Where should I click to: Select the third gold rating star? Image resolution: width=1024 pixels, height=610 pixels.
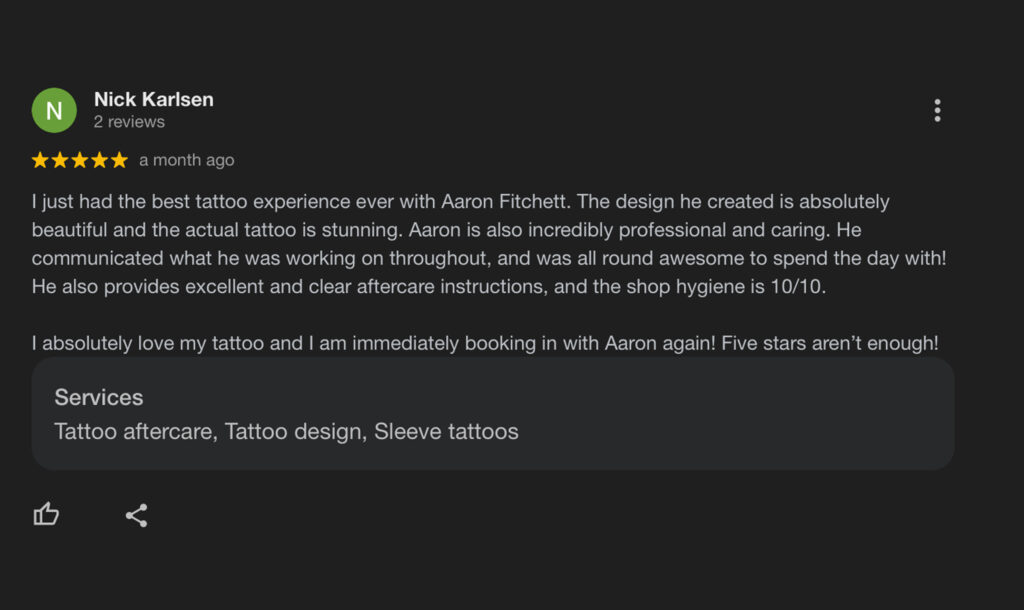coord(80,160)
